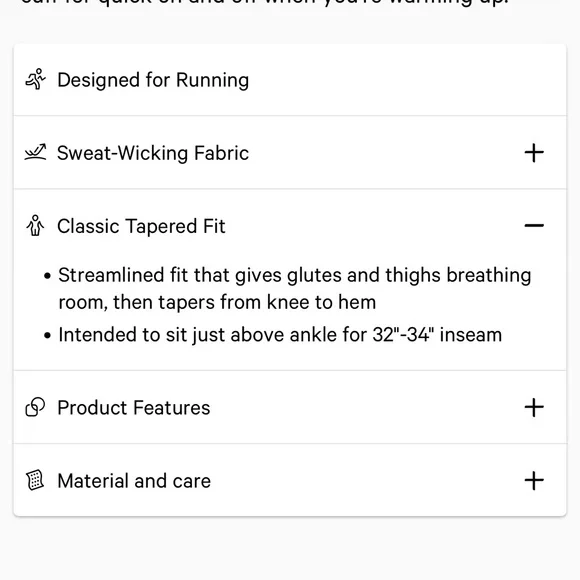Viewport: 580px width, 580px height.
Task: Click the Material and care heading text
Action: [x=134, y=481]
